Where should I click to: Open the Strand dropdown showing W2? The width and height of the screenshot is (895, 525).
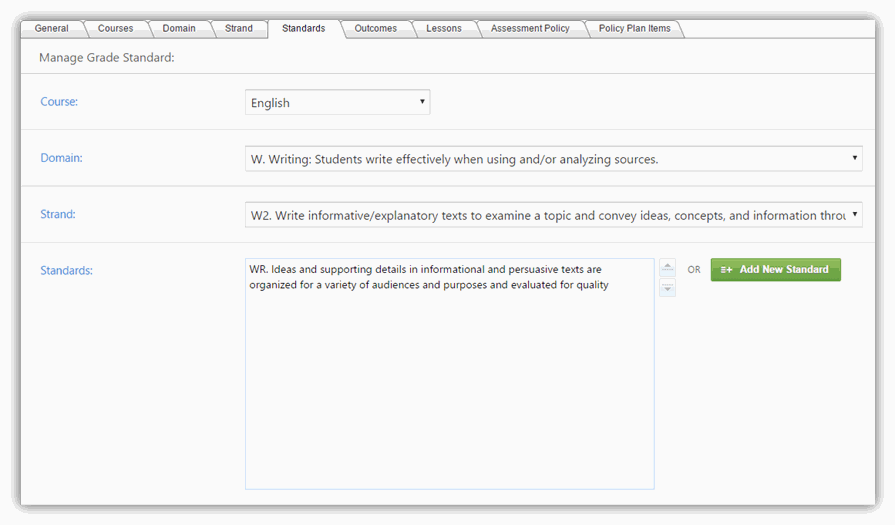553,214
